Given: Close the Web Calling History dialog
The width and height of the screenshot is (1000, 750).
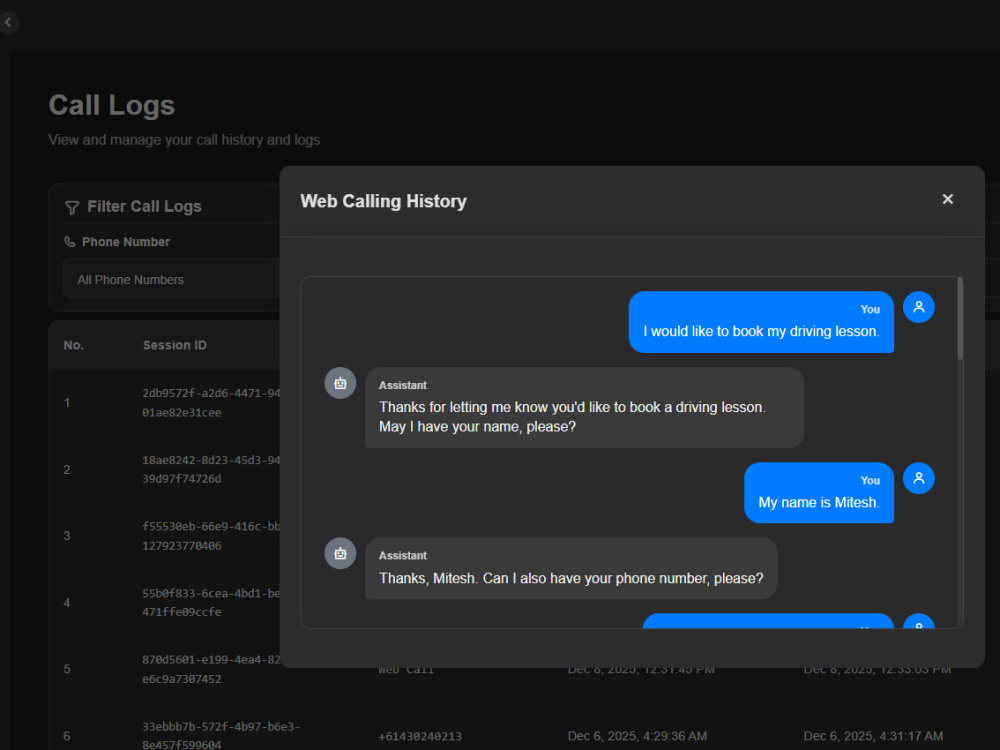Looking at the screenshot, I should pyautogui.click(x=947, y=200).
